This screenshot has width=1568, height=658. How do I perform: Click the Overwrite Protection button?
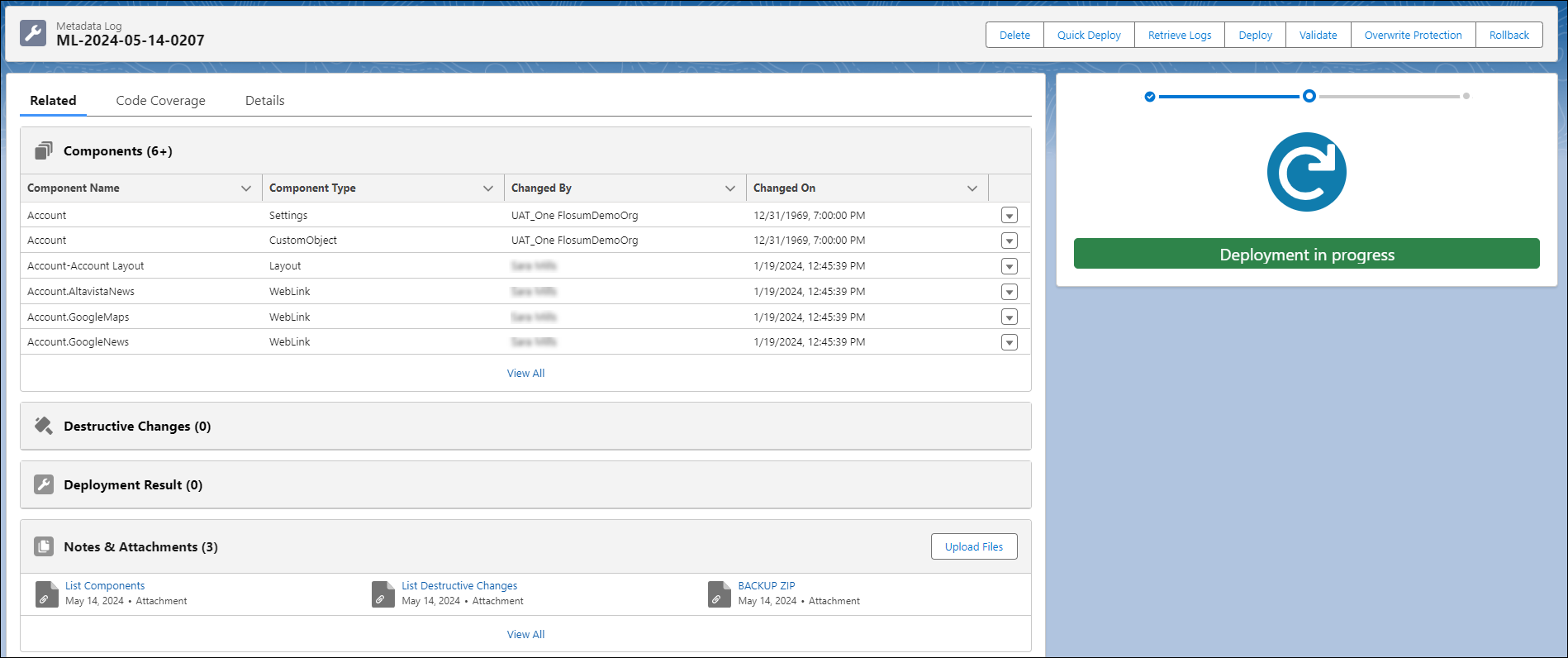(1413, 35)
